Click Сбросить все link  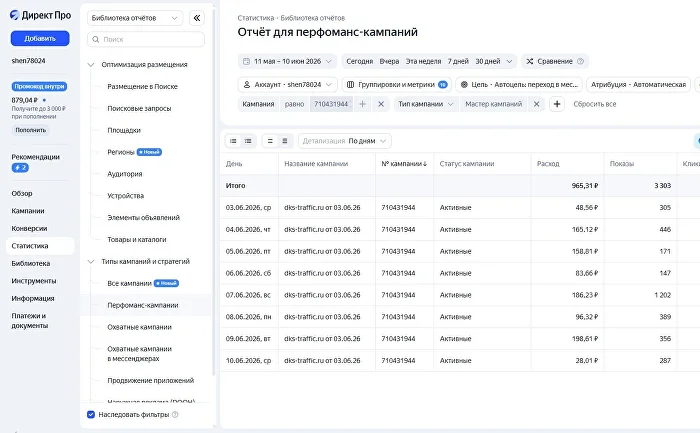[x=595, y=104]
